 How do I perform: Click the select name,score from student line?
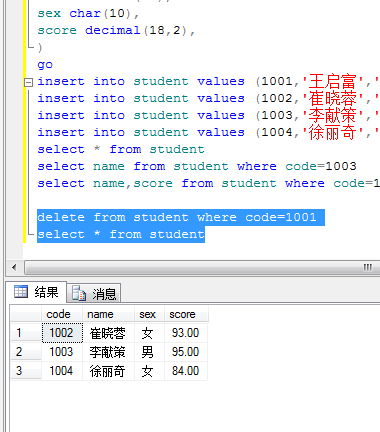(208, 183)
